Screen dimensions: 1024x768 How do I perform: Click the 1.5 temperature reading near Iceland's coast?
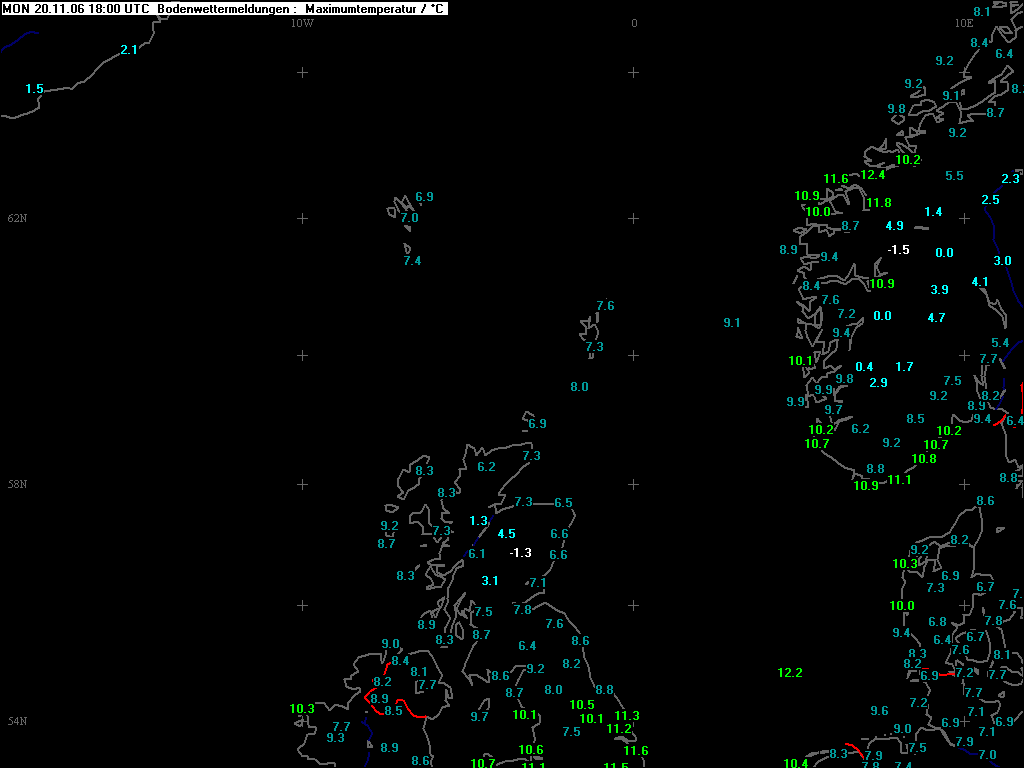coord(34,90)
